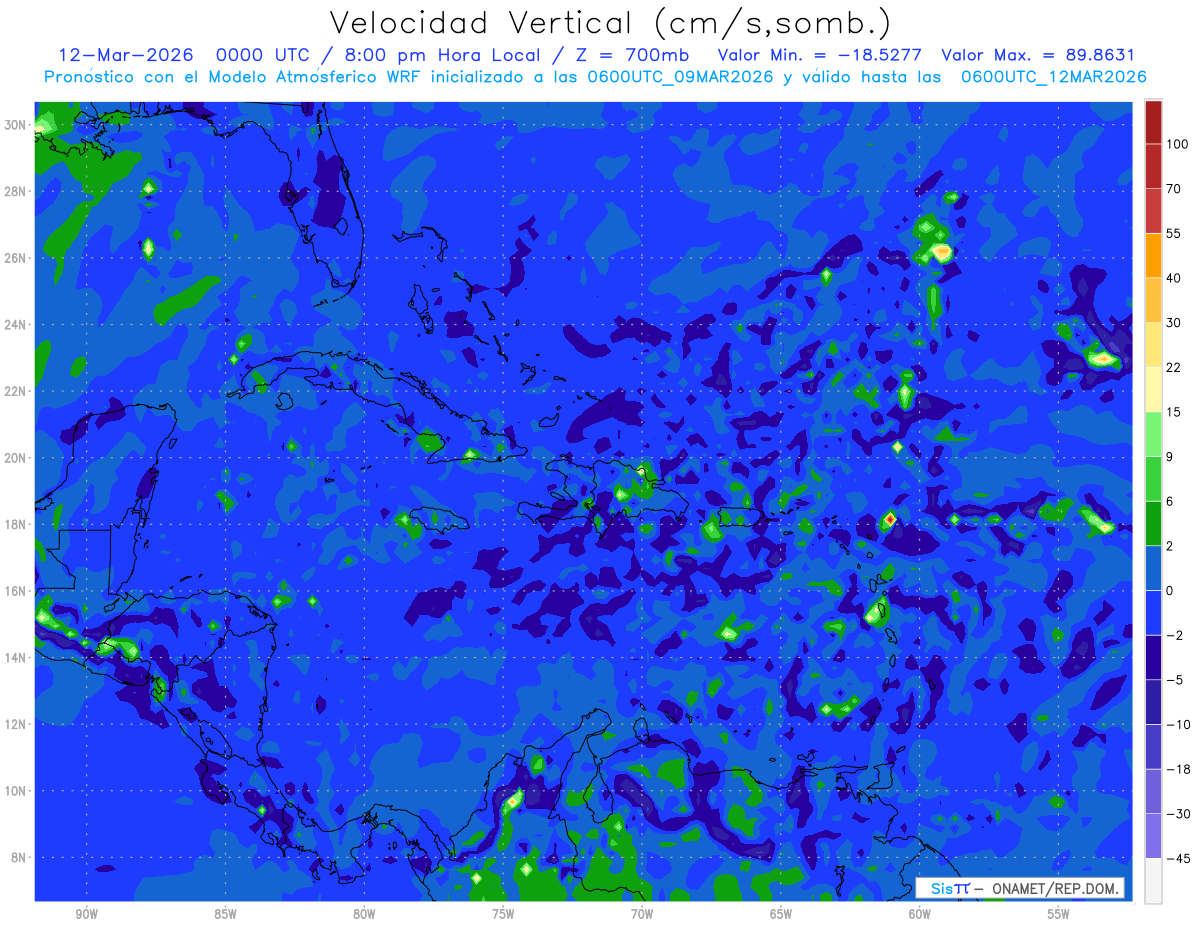Click the '0000 UTC' time label
This screenshot has height=927, width=1200.
(x=262, y=54)
